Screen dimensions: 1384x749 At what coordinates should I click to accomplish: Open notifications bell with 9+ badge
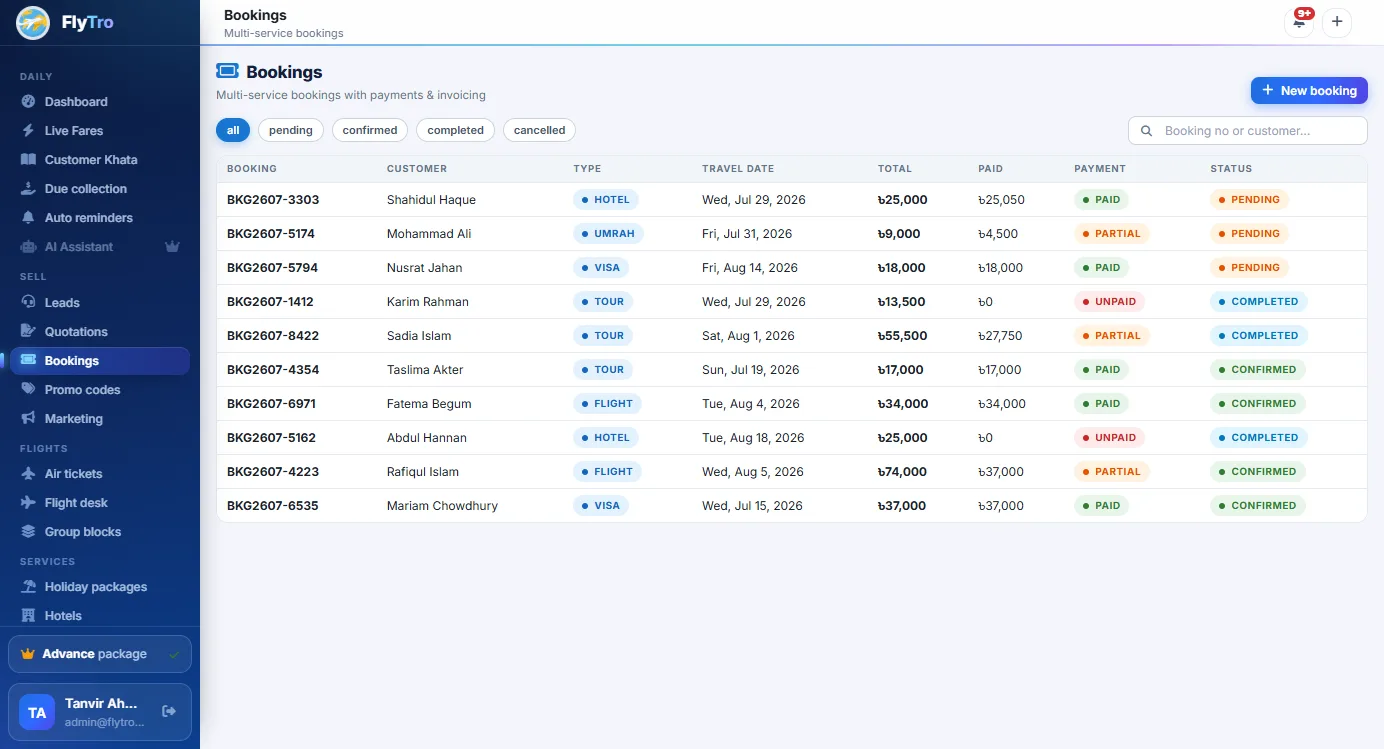(1299, 22)
